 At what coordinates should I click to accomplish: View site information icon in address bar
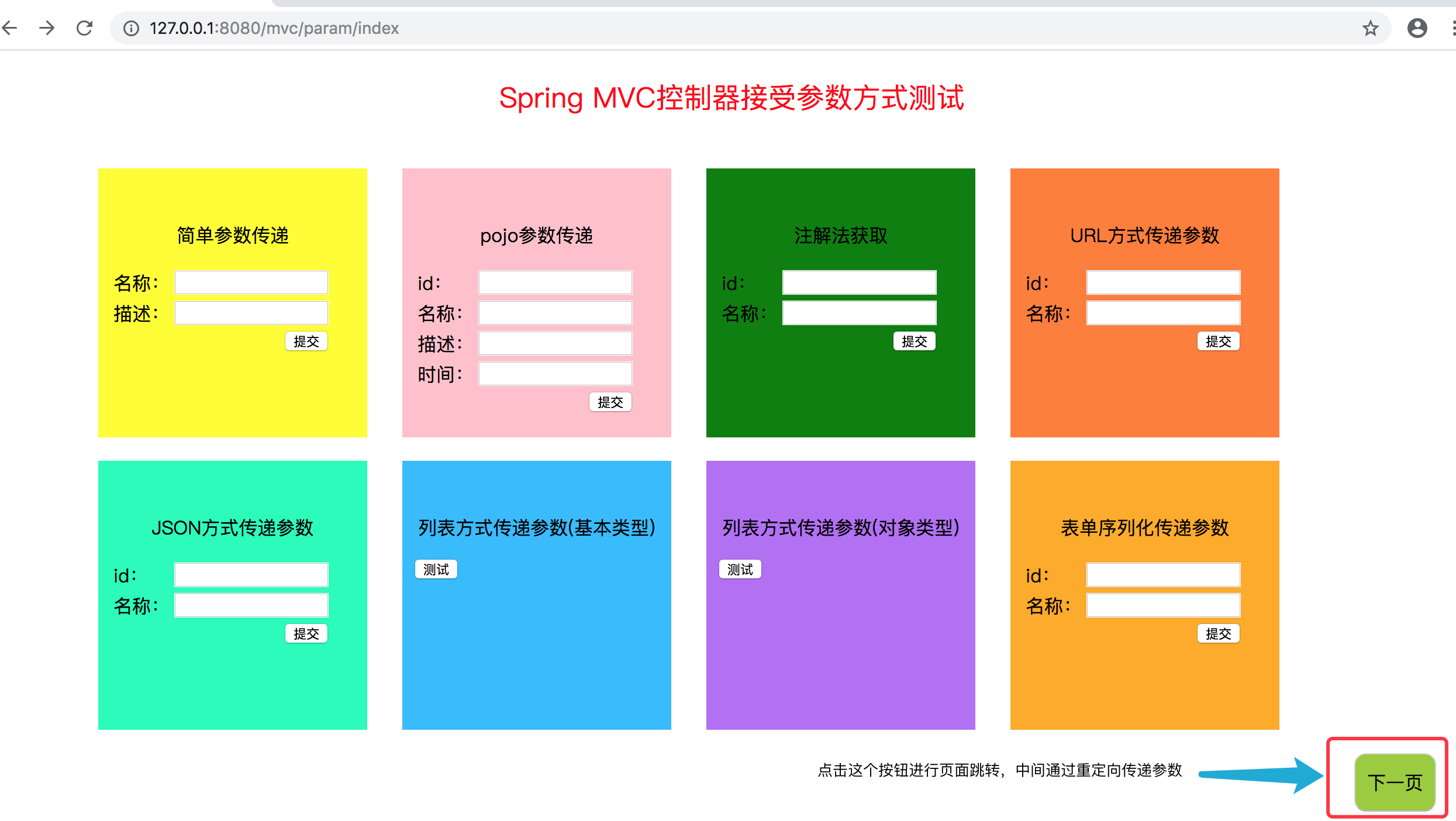click(x=131, y=28)
